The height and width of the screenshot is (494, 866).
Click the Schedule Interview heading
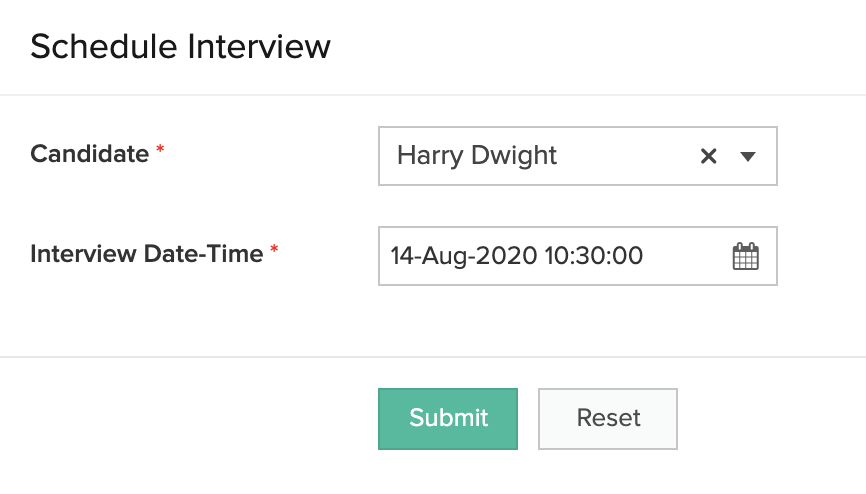point(180,46)
